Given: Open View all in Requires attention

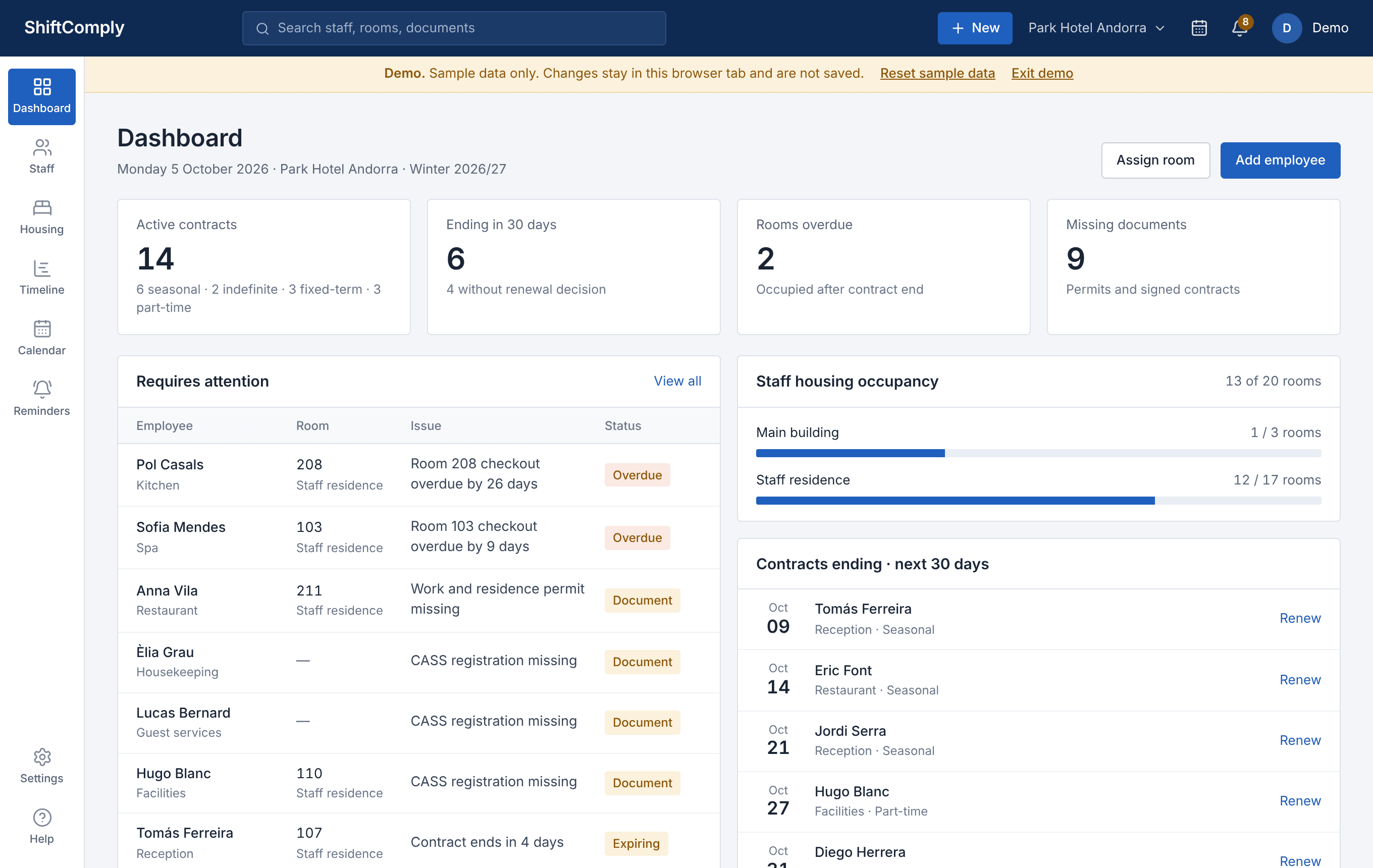Looking at the screenshot, I should pos(677,382).
